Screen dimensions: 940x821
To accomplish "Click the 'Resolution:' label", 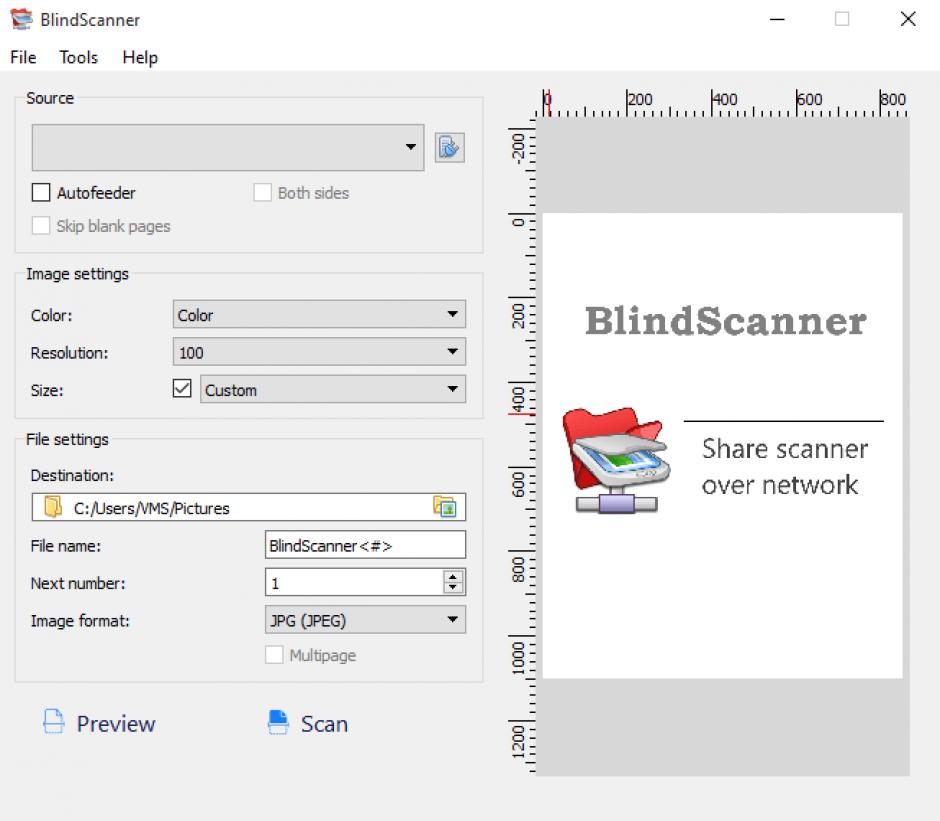I will click(70, 353).
